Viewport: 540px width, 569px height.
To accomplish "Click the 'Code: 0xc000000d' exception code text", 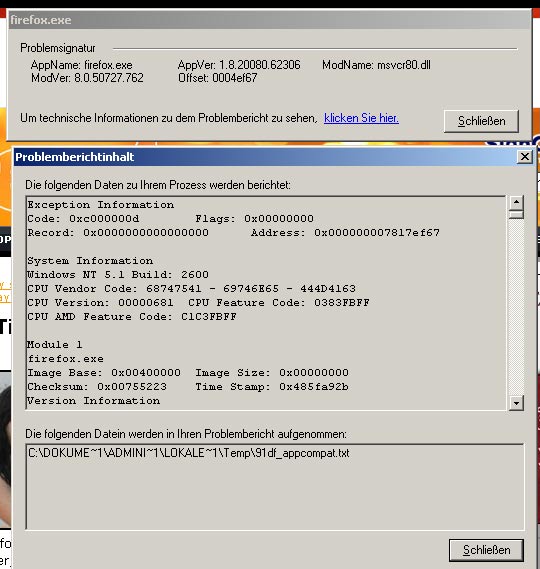I will coord(83,219).
